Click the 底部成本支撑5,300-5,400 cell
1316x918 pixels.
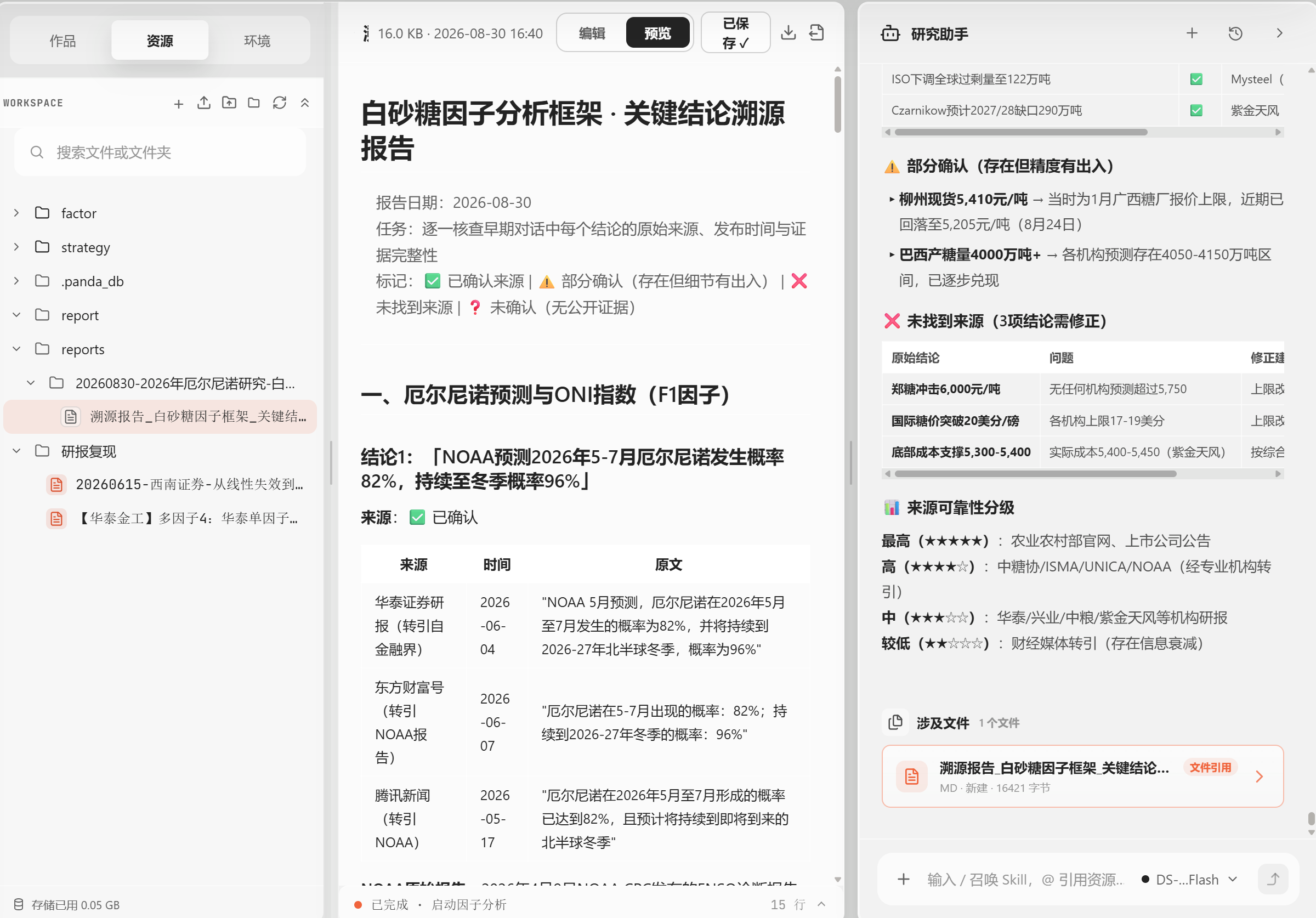(961, 452)
